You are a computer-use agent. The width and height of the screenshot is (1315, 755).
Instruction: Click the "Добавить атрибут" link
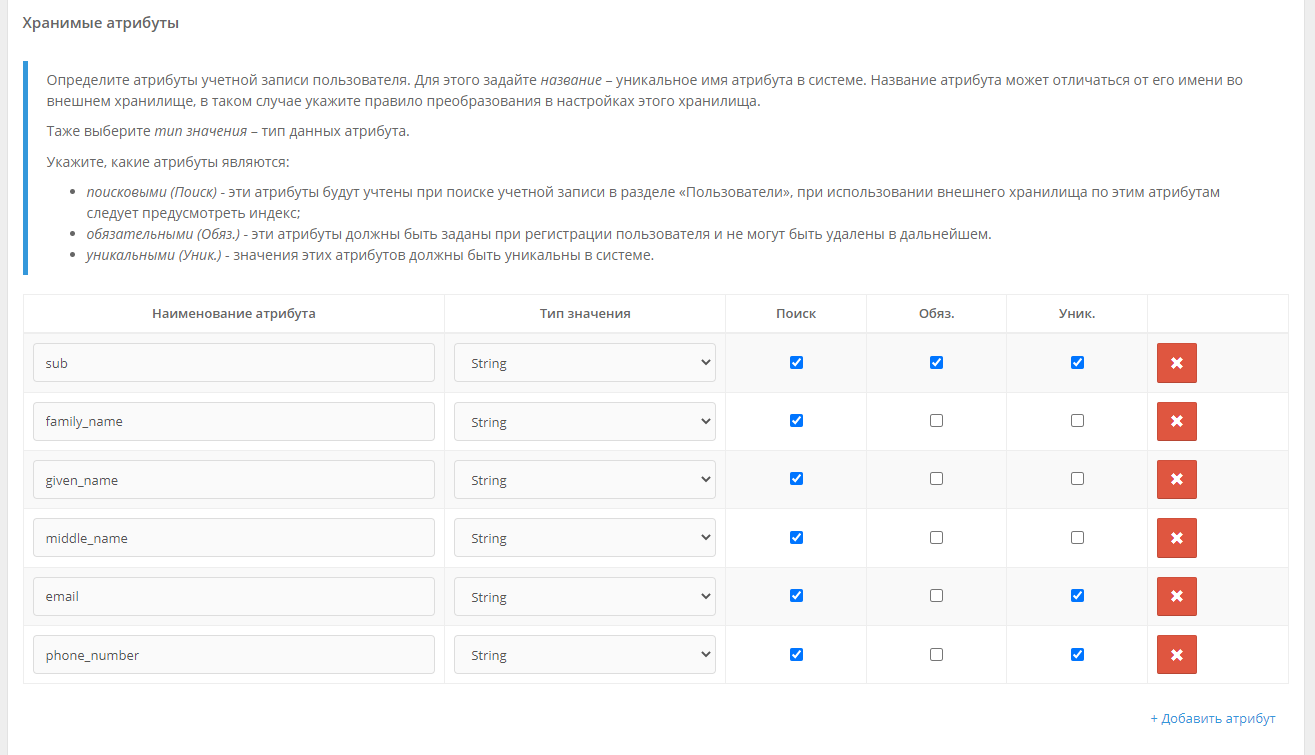[x=1212, y=719]
